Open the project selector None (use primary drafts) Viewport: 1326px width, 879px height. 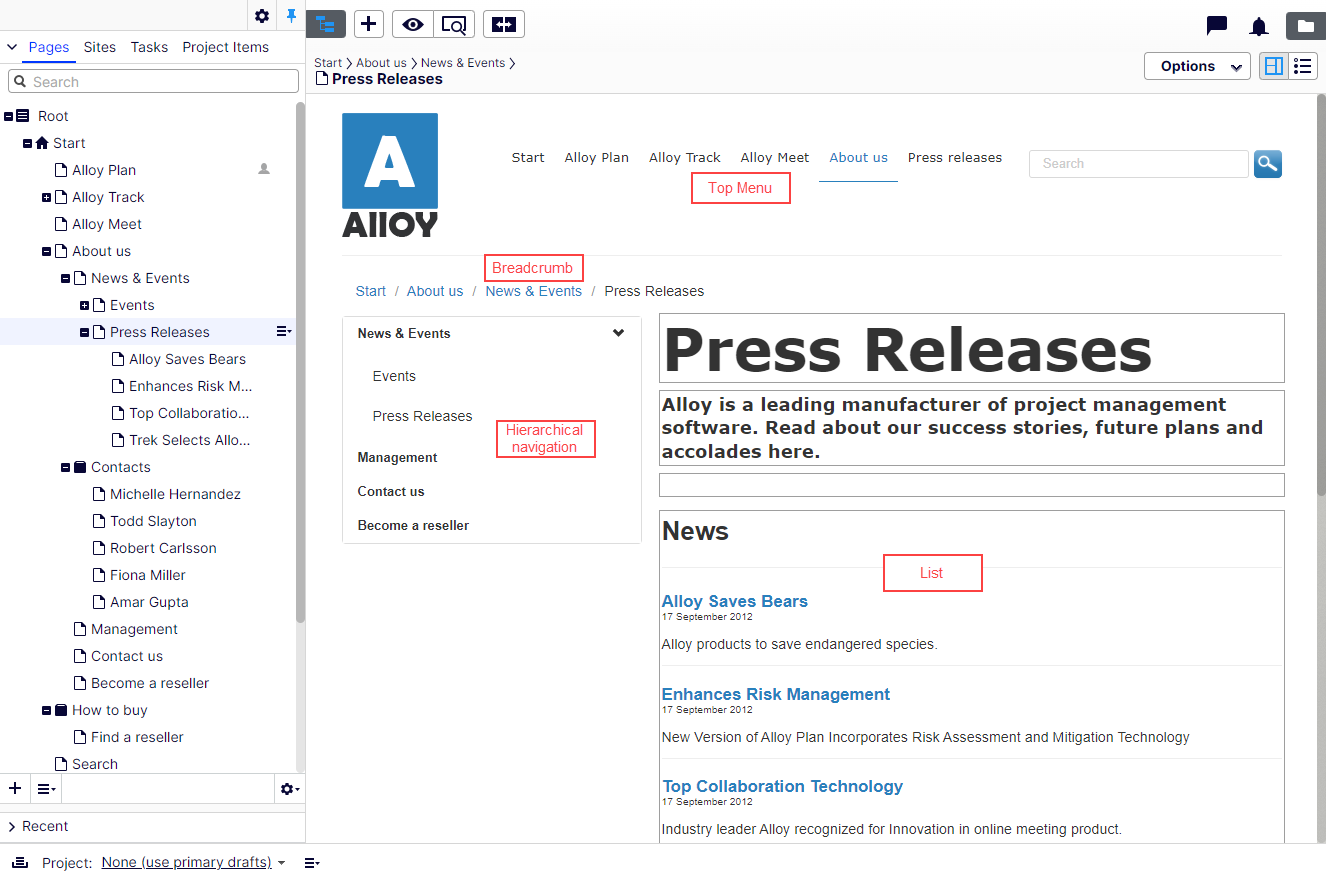(x=193, y=862)
